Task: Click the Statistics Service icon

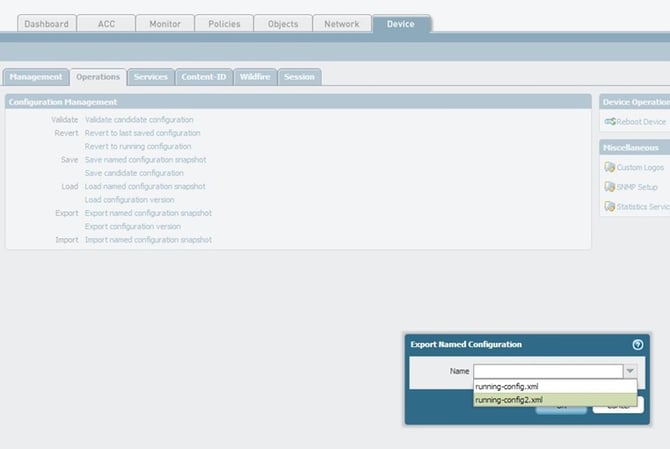Action: [x=609, y=206]
